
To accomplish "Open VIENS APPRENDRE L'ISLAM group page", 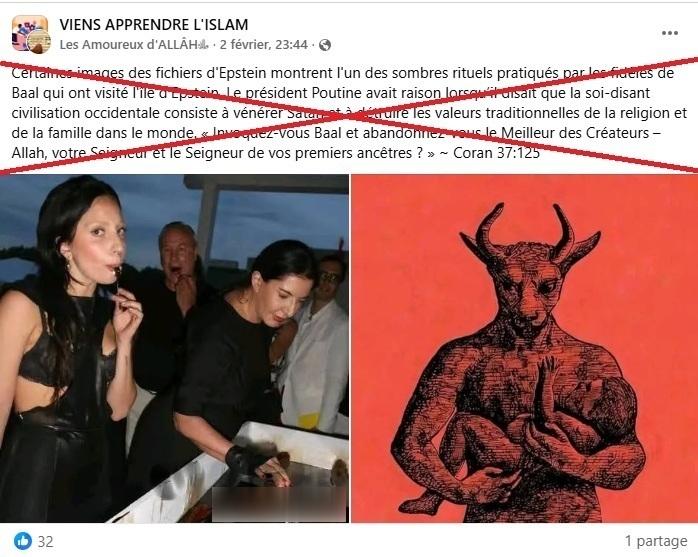I will pyautogui.click(x=154, y=24).
